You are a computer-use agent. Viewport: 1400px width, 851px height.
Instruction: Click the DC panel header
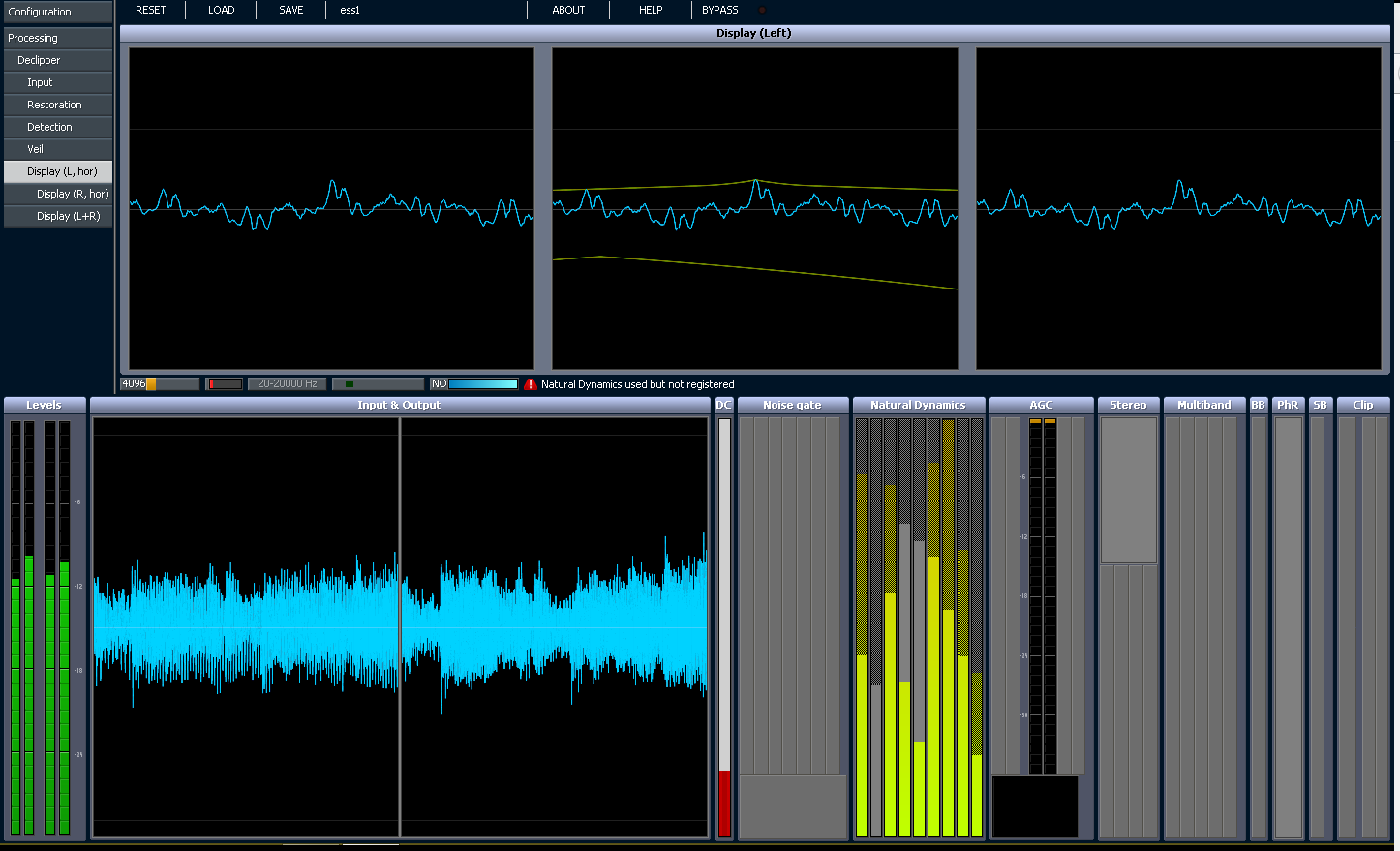coord(724,405)
